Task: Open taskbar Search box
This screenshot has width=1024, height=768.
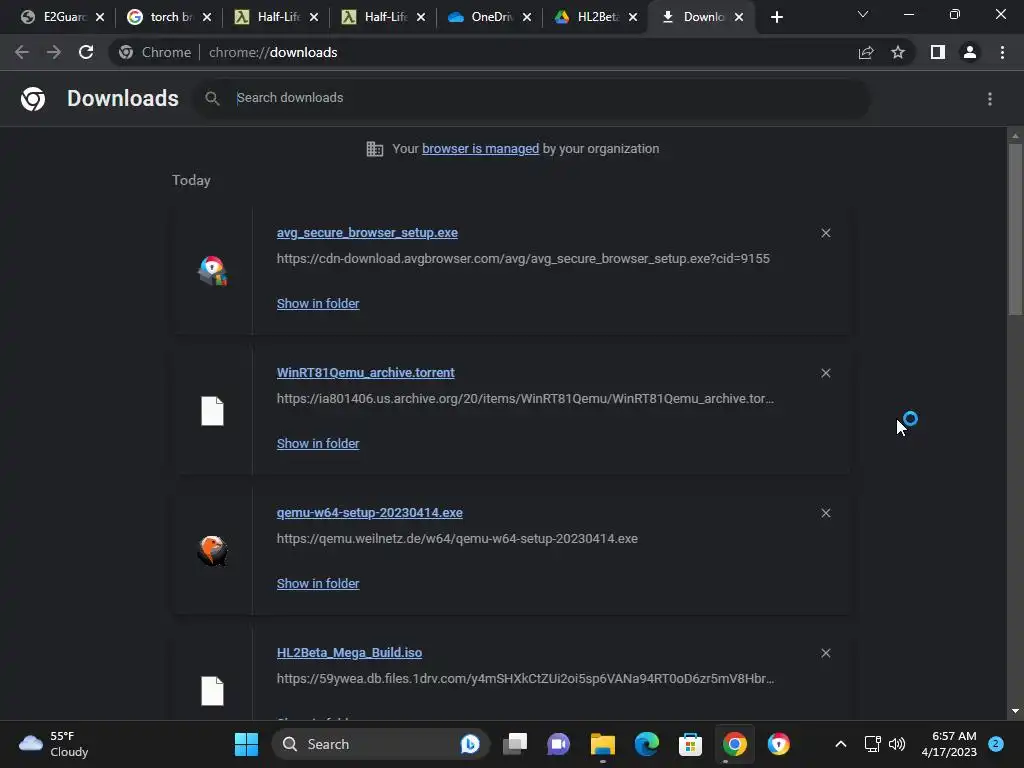Action: tap(381, 744)
